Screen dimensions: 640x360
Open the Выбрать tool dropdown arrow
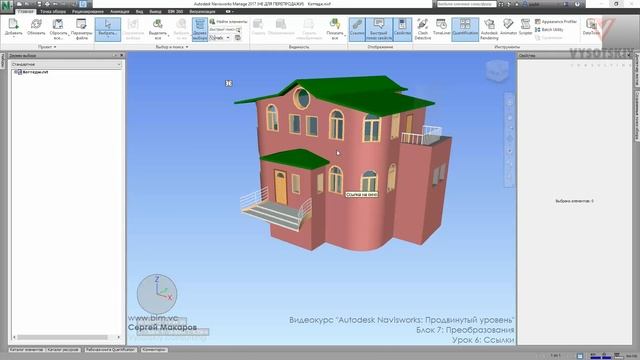[x=108, y=38]
